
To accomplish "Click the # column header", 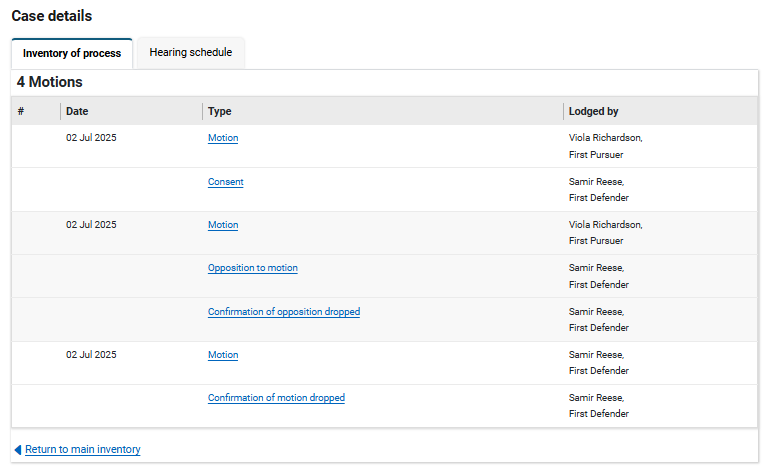I will (21, 111).
